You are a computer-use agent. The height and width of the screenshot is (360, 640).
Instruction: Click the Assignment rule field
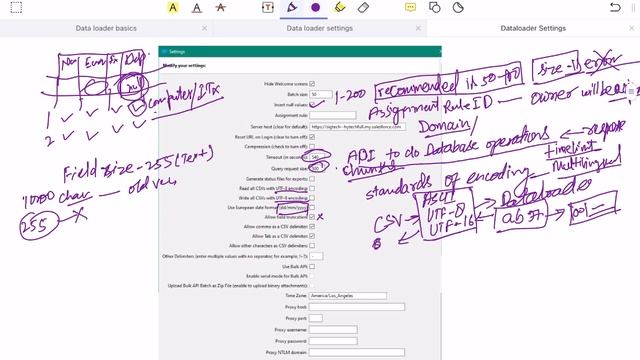tap(332, 116)
